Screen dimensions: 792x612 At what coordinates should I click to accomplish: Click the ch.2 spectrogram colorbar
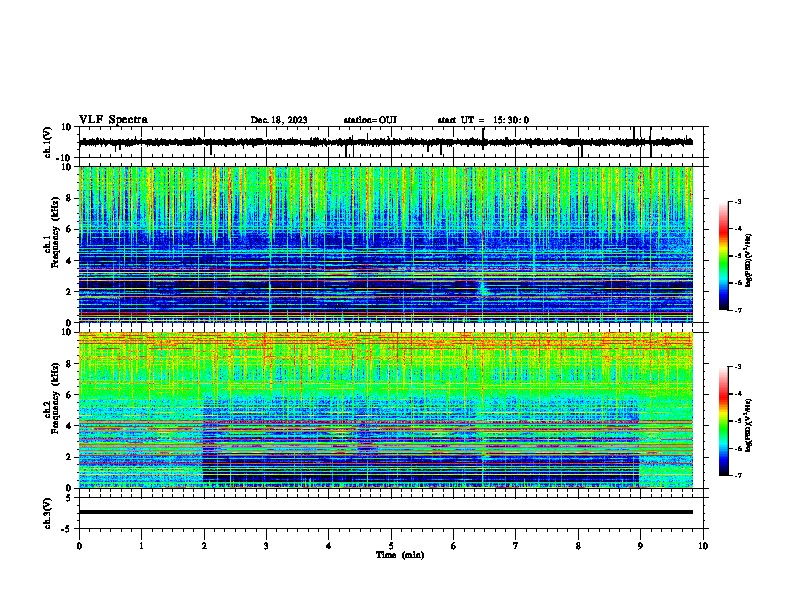pos(724,421)
